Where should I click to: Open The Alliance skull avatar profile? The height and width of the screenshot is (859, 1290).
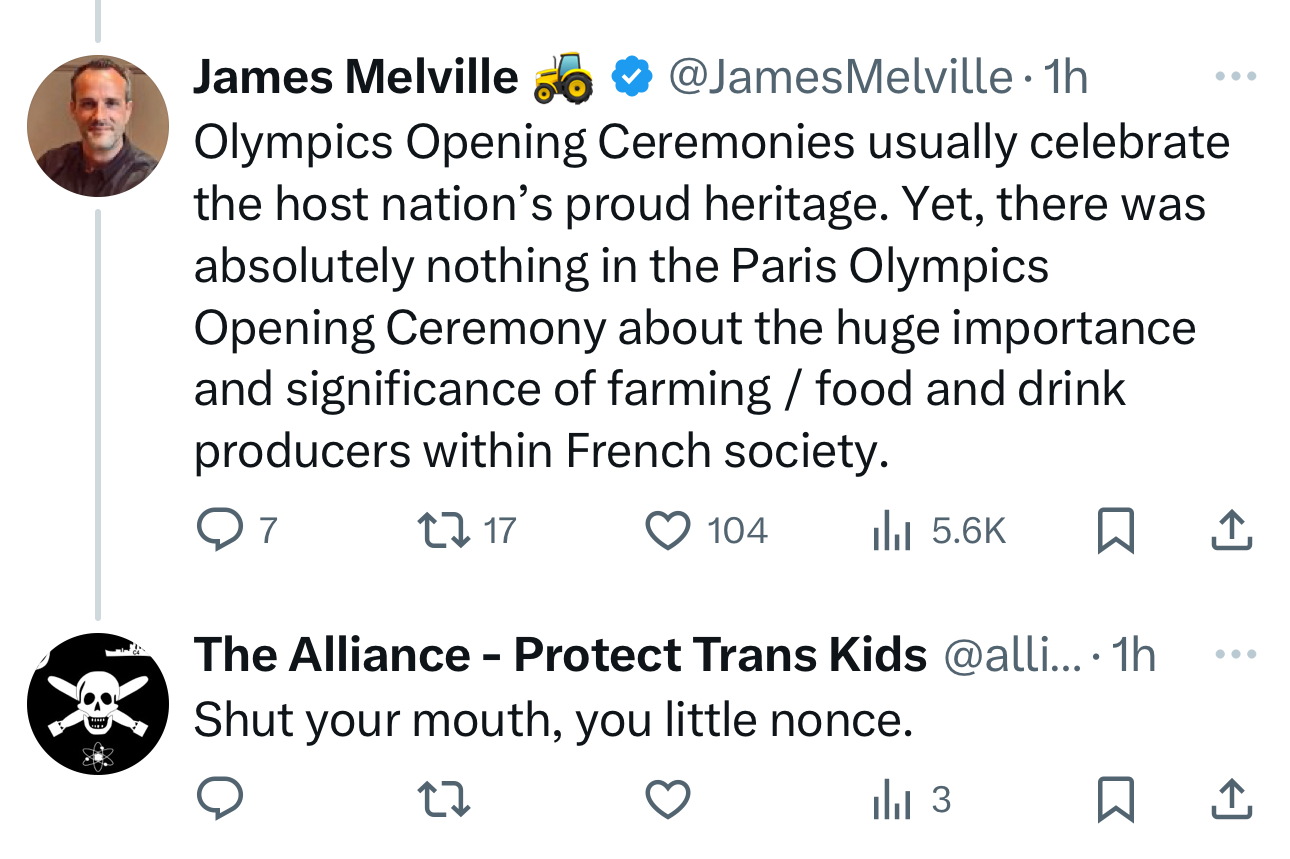tap(97, 704)
